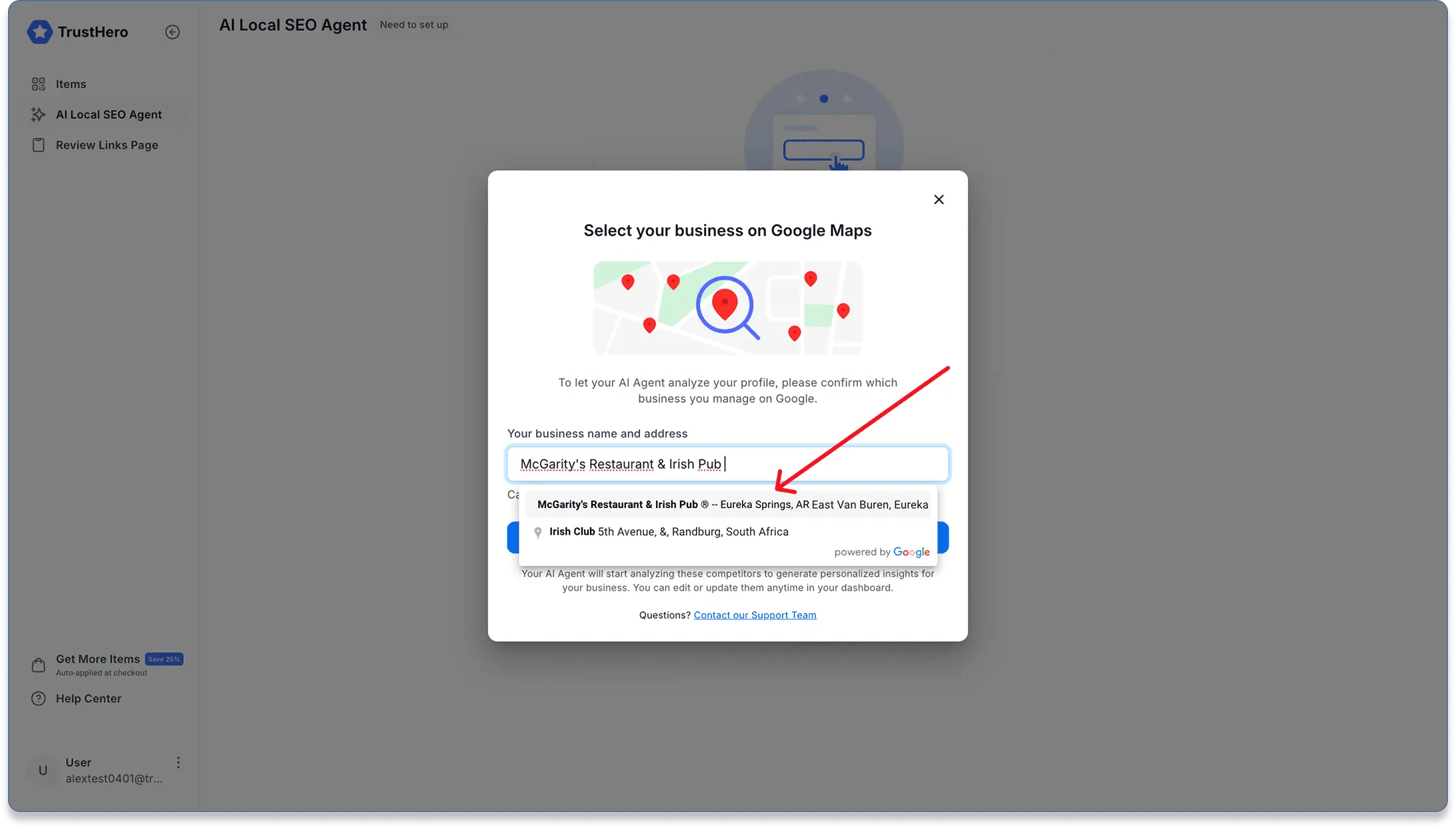Viewport: 1456px width, 828px height.
Task: Close the Google Maps business dialog
Action: click(939, 199)
